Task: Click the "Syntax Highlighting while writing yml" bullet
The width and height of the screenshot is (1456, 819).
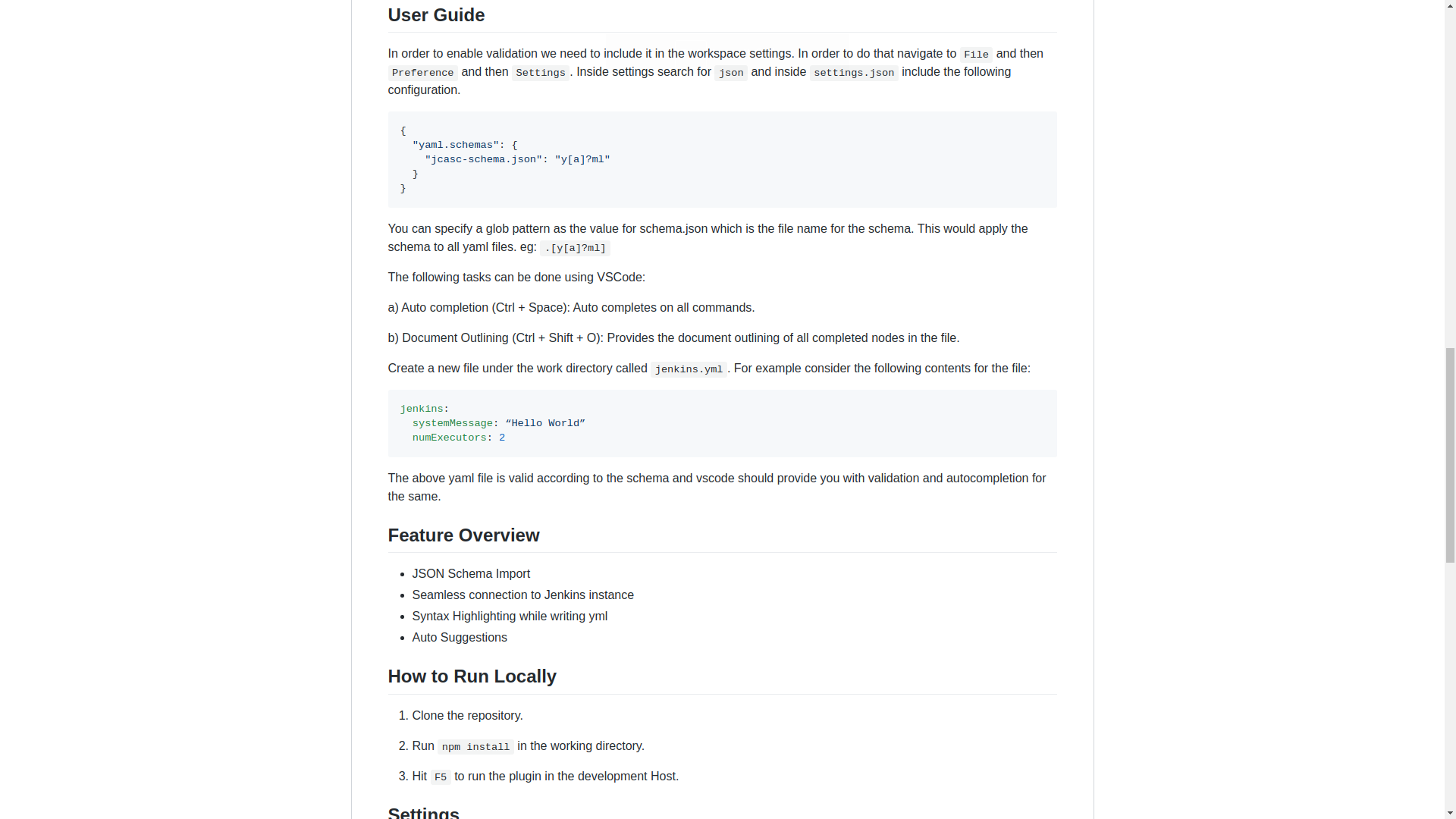Action: 510,617
